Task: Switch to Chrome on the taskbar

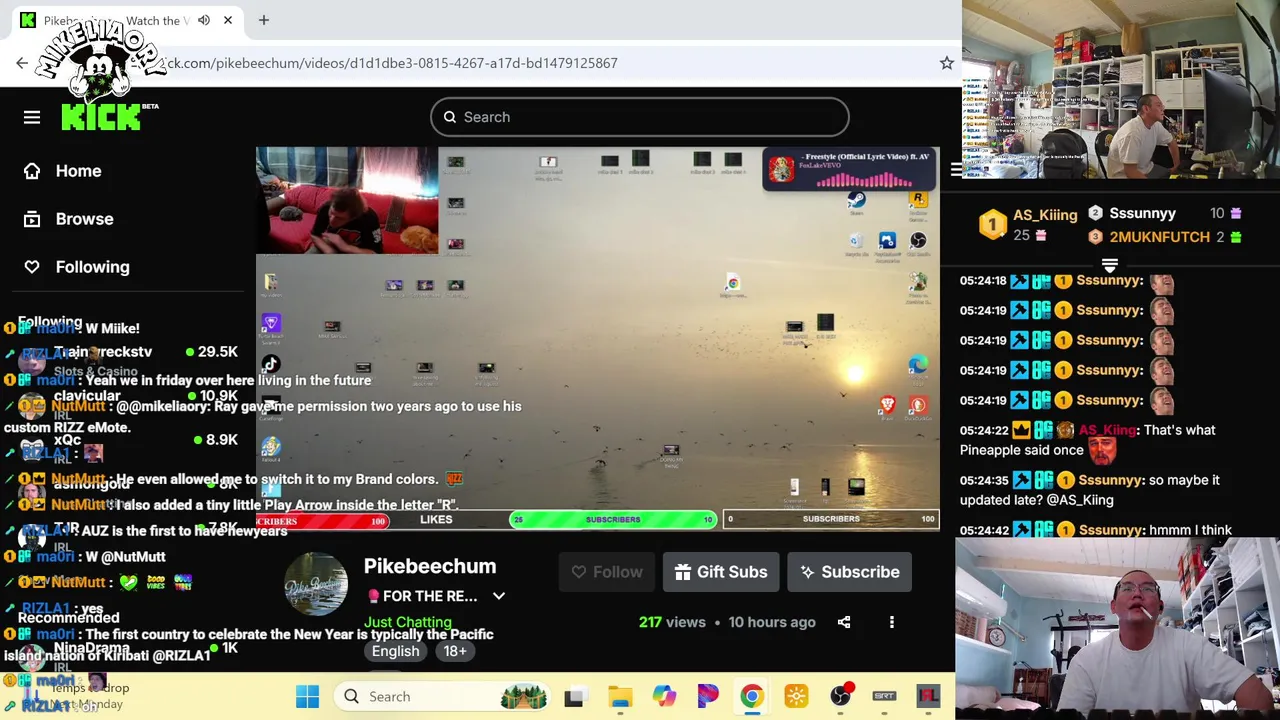Action: pos(752,696)
